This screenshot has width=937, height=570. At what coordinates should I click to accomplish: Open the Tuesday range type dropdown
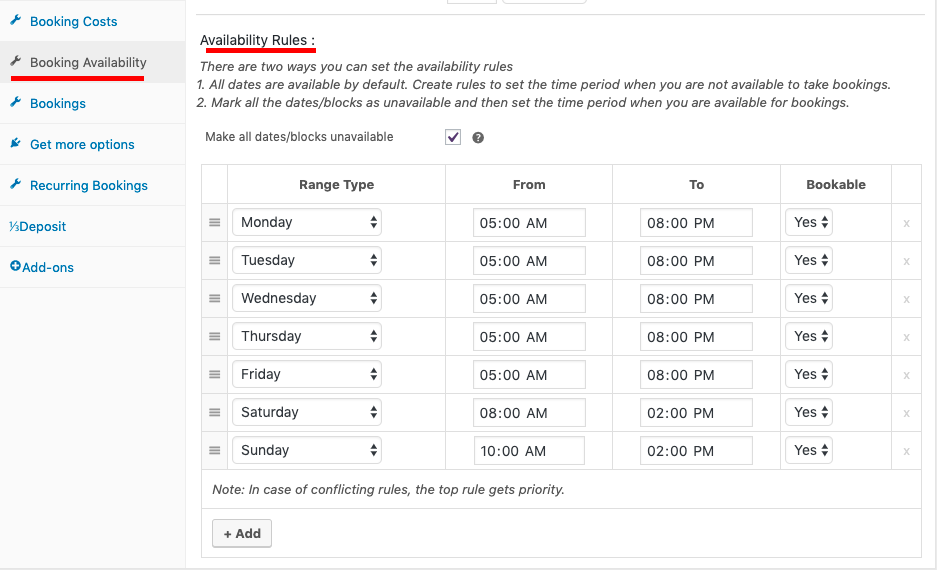(x=307, y=261)
